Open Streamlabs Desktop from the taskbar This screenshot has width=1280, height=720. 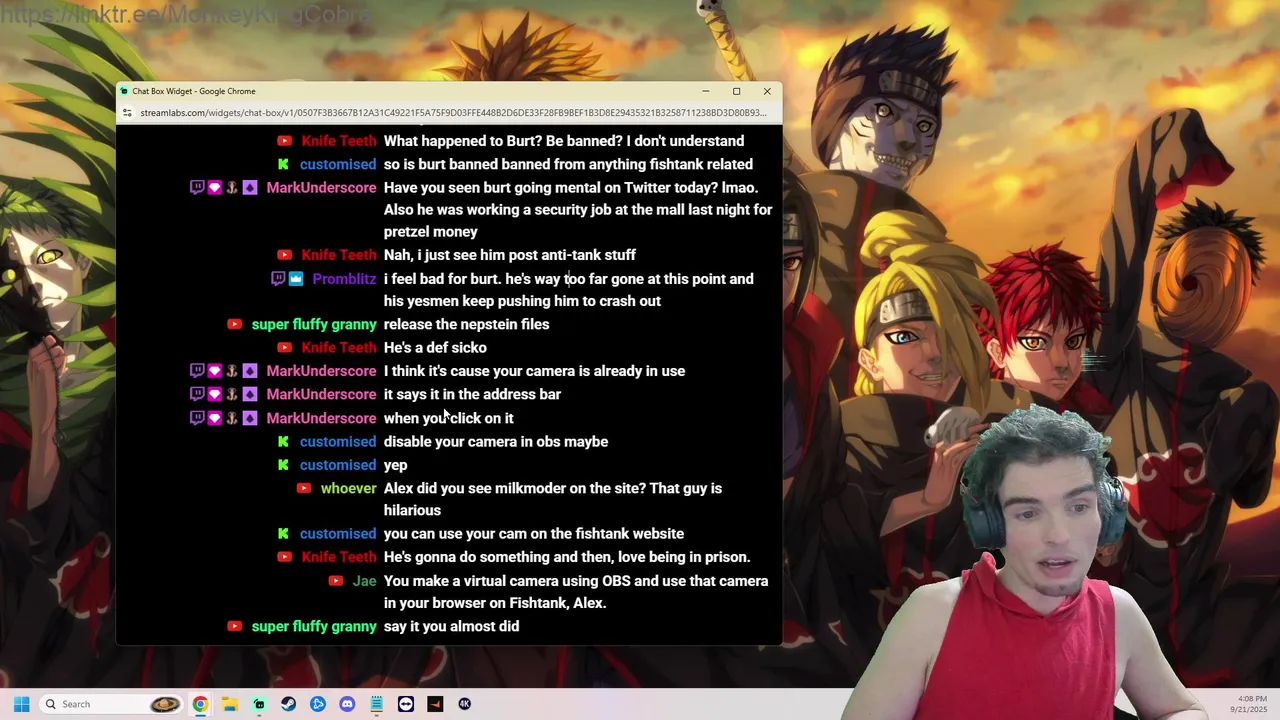[x=259, y=704]
